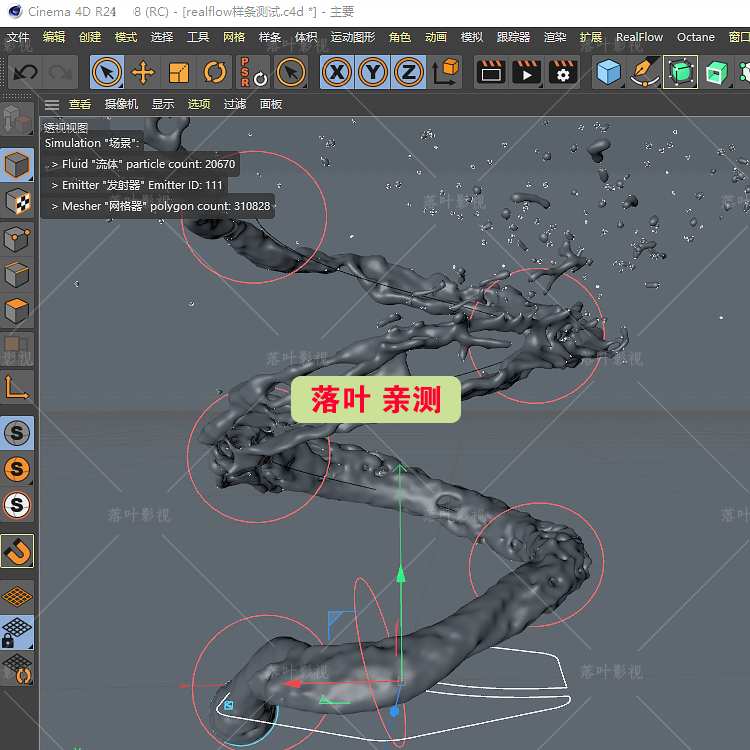750x750 pixels.
Task: Click the Subdivision Surface generator icon
Action: click(681, 72)
